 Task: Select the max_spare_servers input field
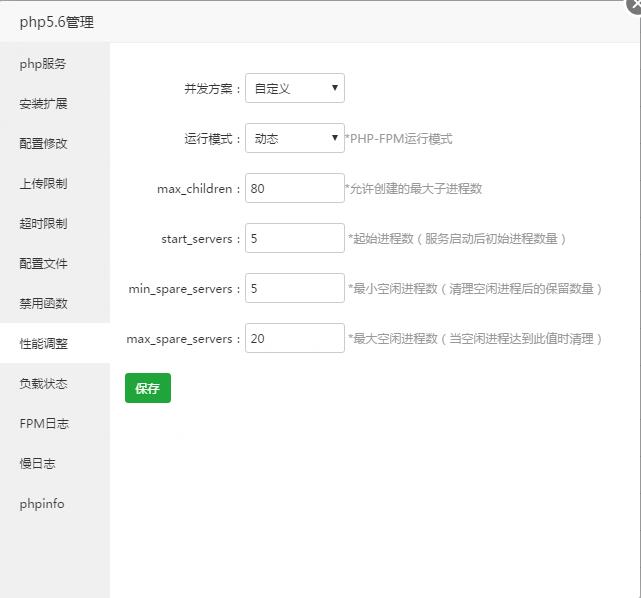point(294,338)
